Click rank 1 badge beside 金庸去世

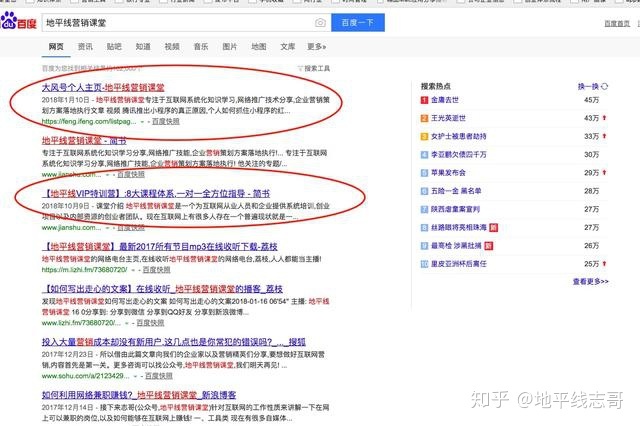(x=424, y=100)
